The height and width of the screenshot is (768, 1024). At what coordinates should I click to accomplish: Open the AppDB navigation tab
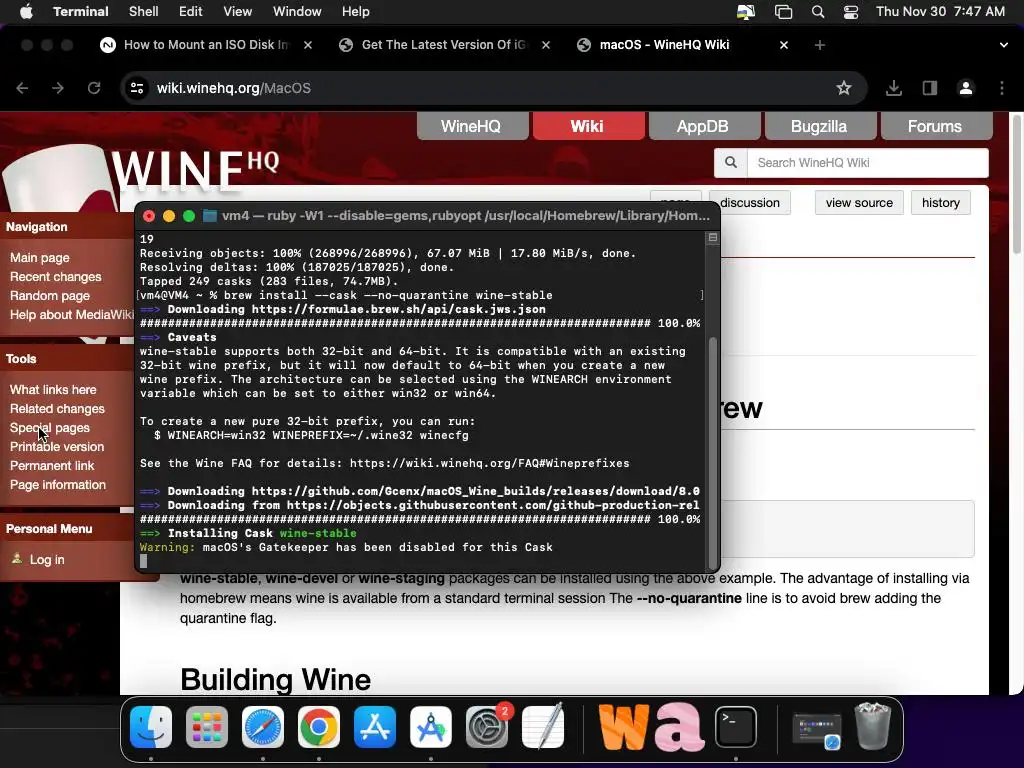[x=703, y=126]
